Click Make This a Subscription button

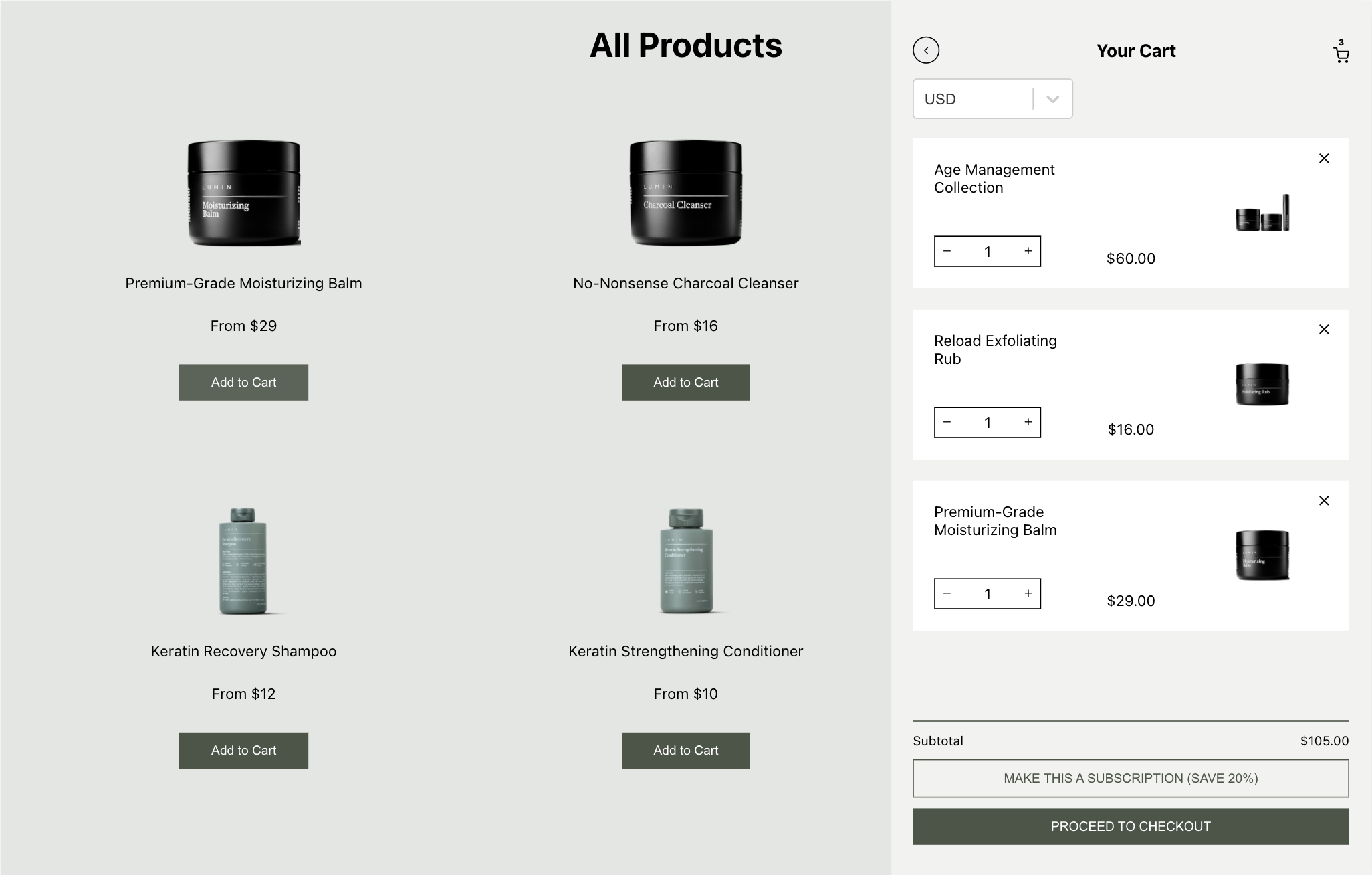(x=1131, y=779)
